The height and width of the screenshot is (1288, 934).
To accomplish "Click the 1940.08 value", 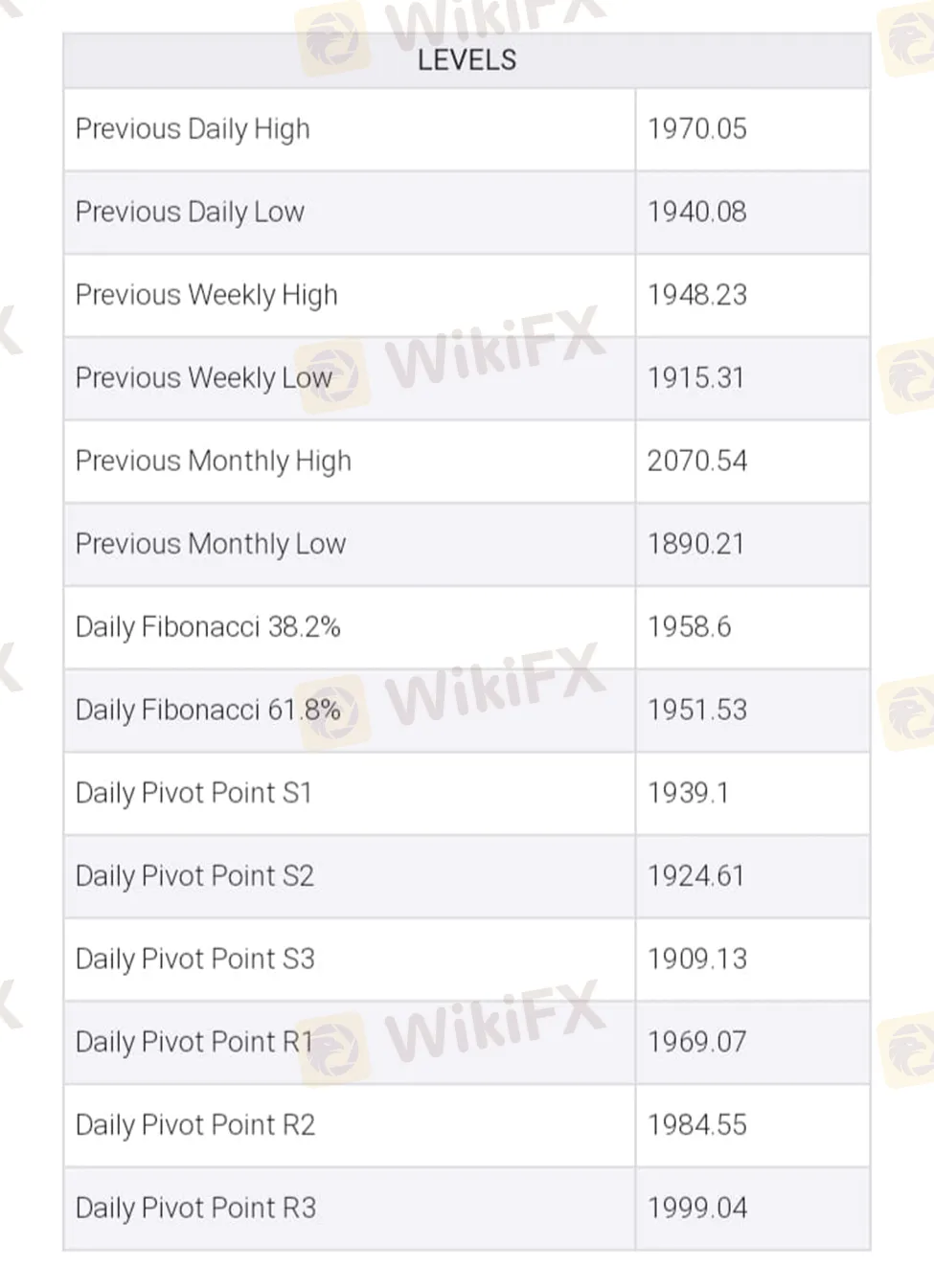I will point(696,212).
